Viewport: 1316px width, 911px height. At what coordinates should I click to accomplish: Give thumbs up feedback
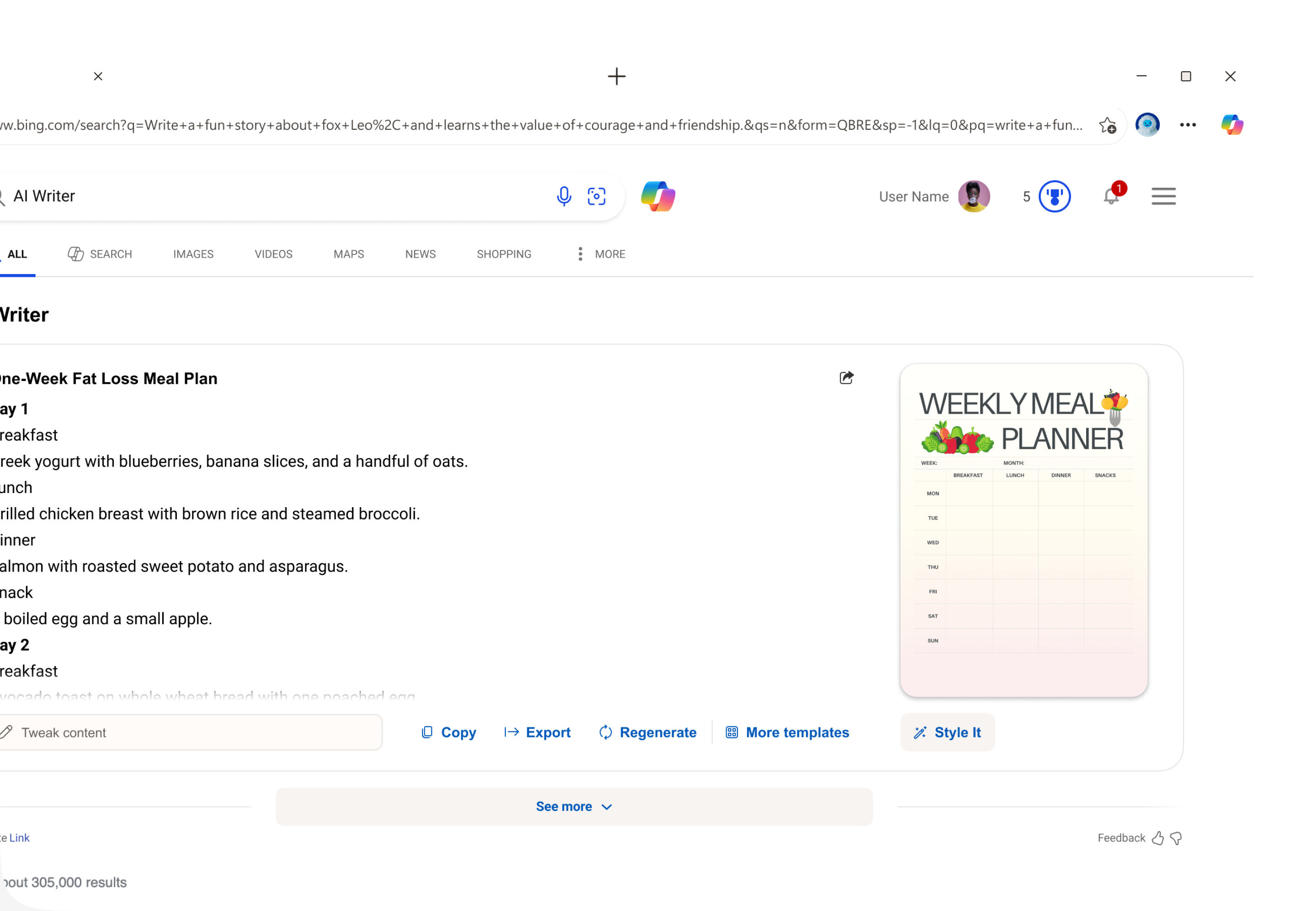coord(1157,838)
